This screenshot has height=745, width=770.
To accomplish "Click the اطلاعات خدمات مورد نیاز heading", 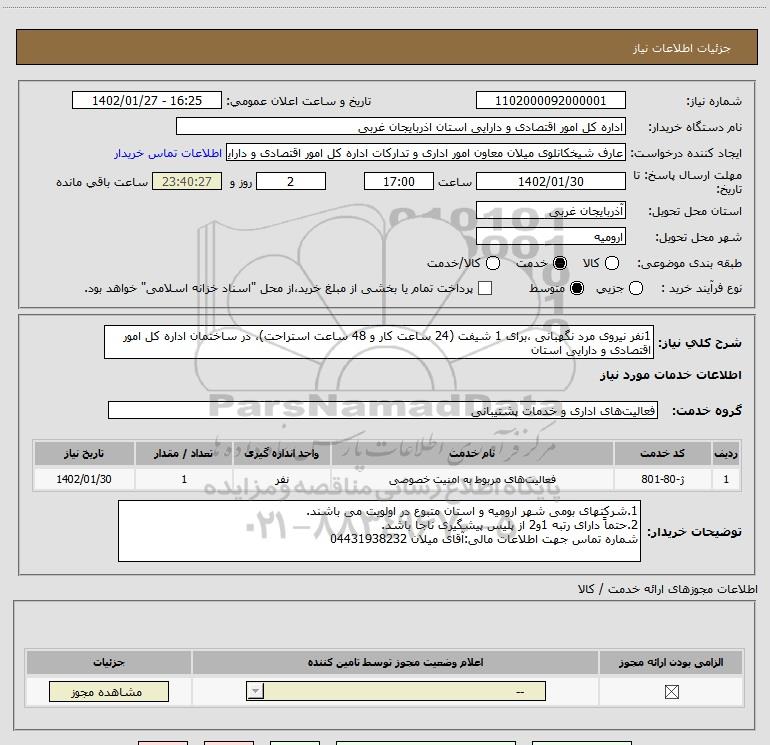I will (x=670, y=375).
